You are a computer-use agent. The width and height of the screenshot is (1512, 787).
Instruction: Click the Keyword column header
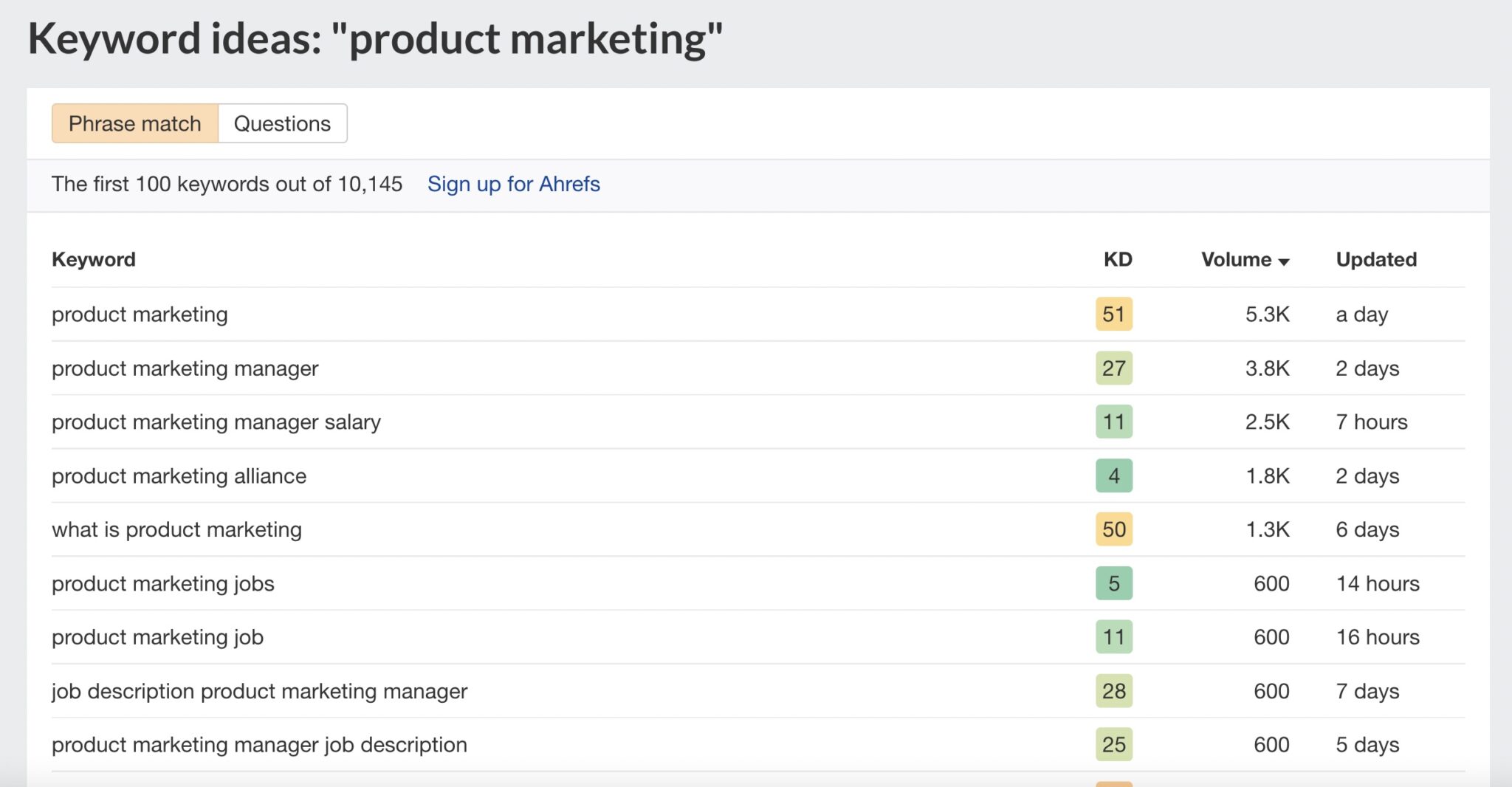94,259
